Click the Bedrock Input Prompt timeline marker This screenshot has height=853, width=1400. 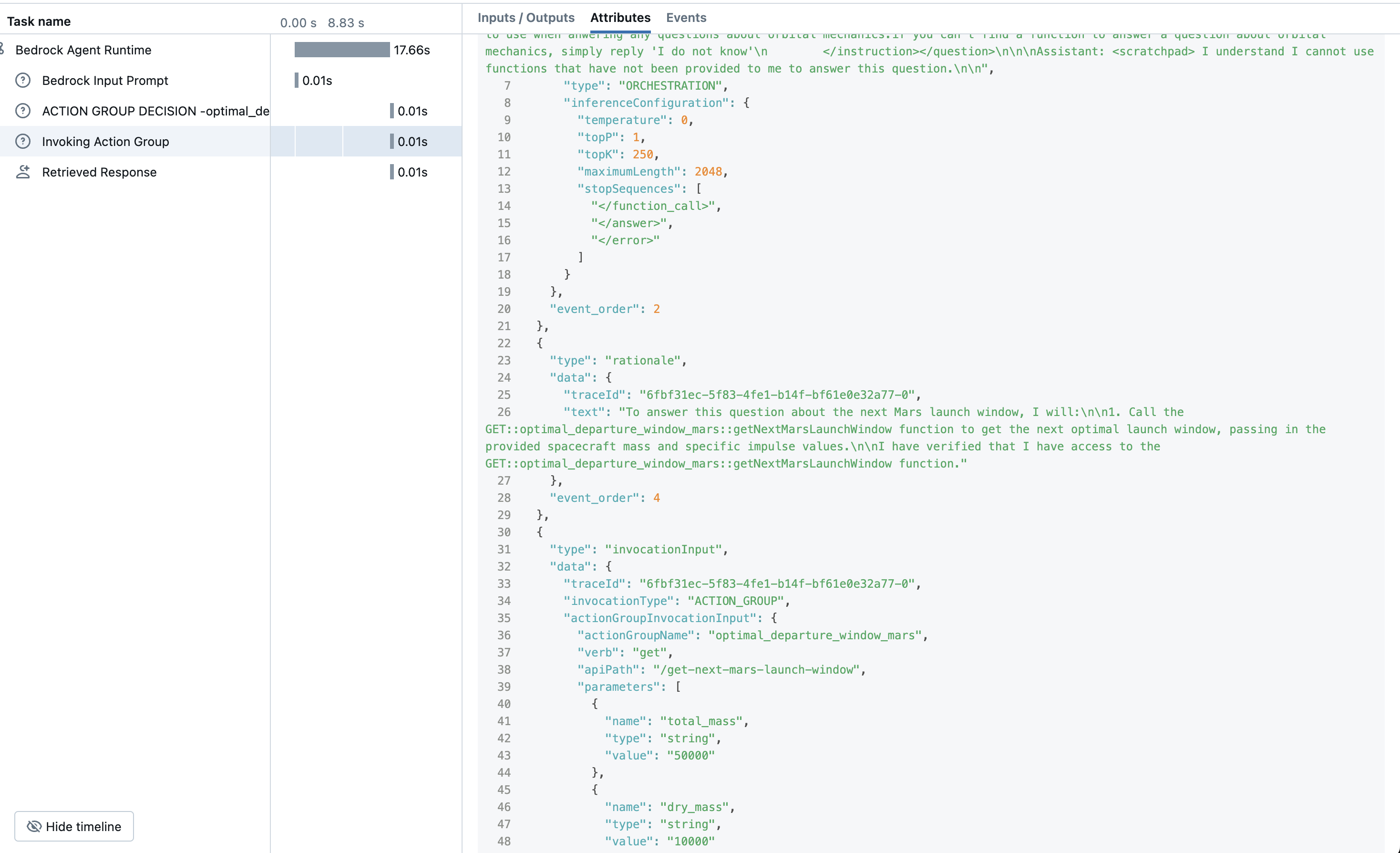pyautogui.click(x=296, y=81)
